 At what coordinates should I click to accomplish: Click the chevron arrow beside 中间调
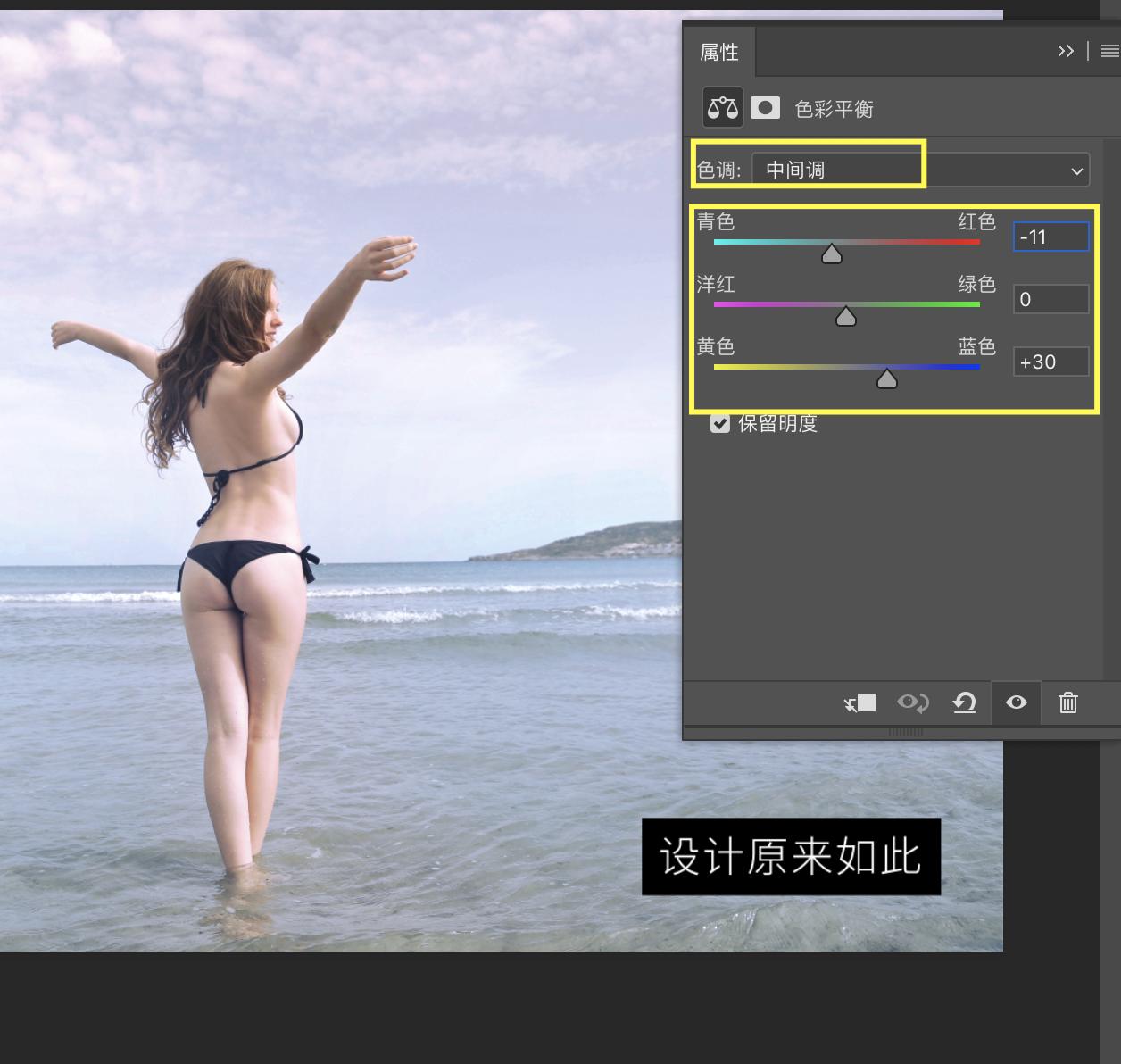[1075, 170]
